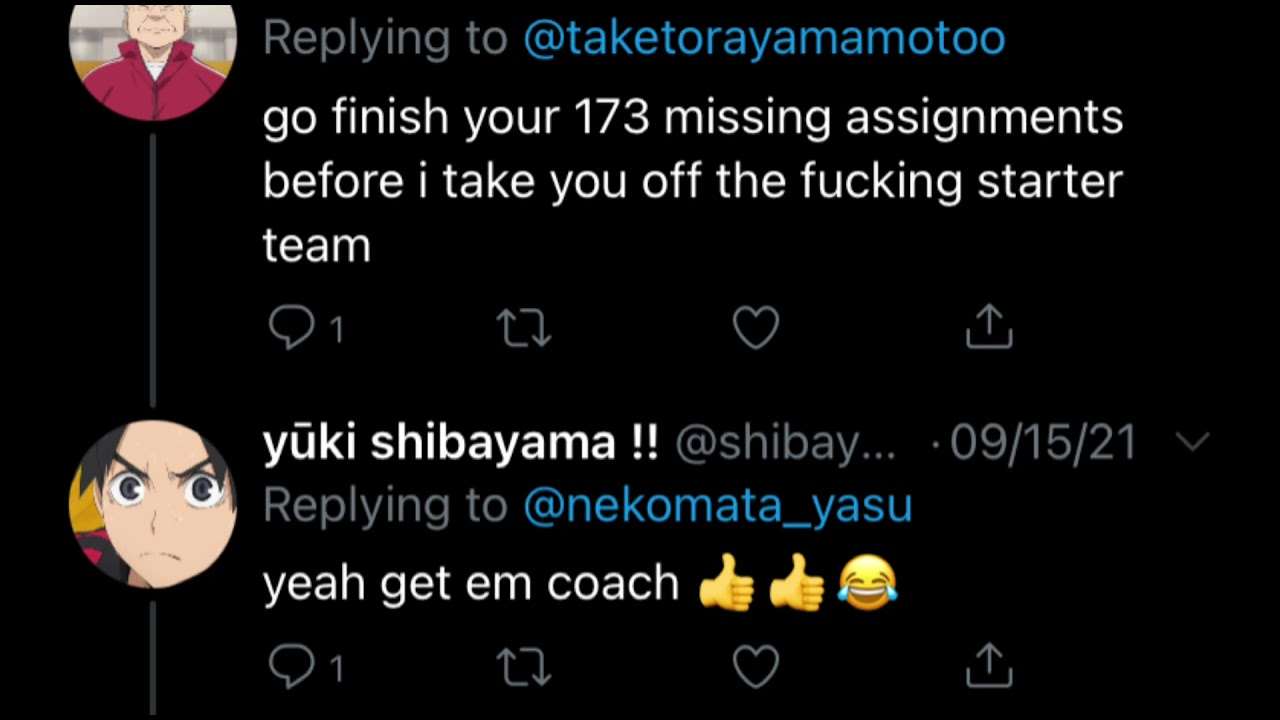
Task: Open the @taketorayamamotoo mention link
Action: tap(764, 39)
